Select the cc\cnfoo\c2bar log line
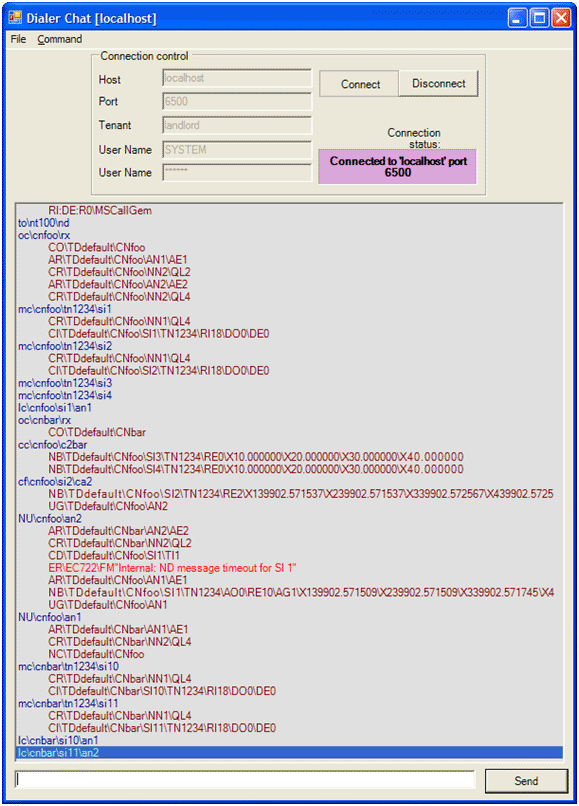Image resolution: width=579 pixels, height=806 pixels. click(52, 445)
